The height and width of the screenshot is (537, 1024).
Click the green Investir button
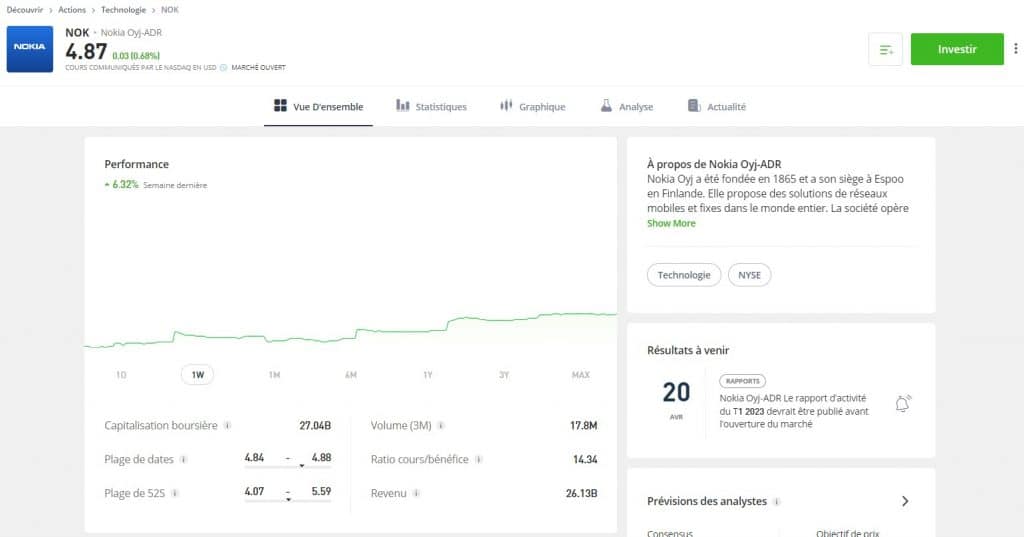pyautogui.click(x=957, y=49)
